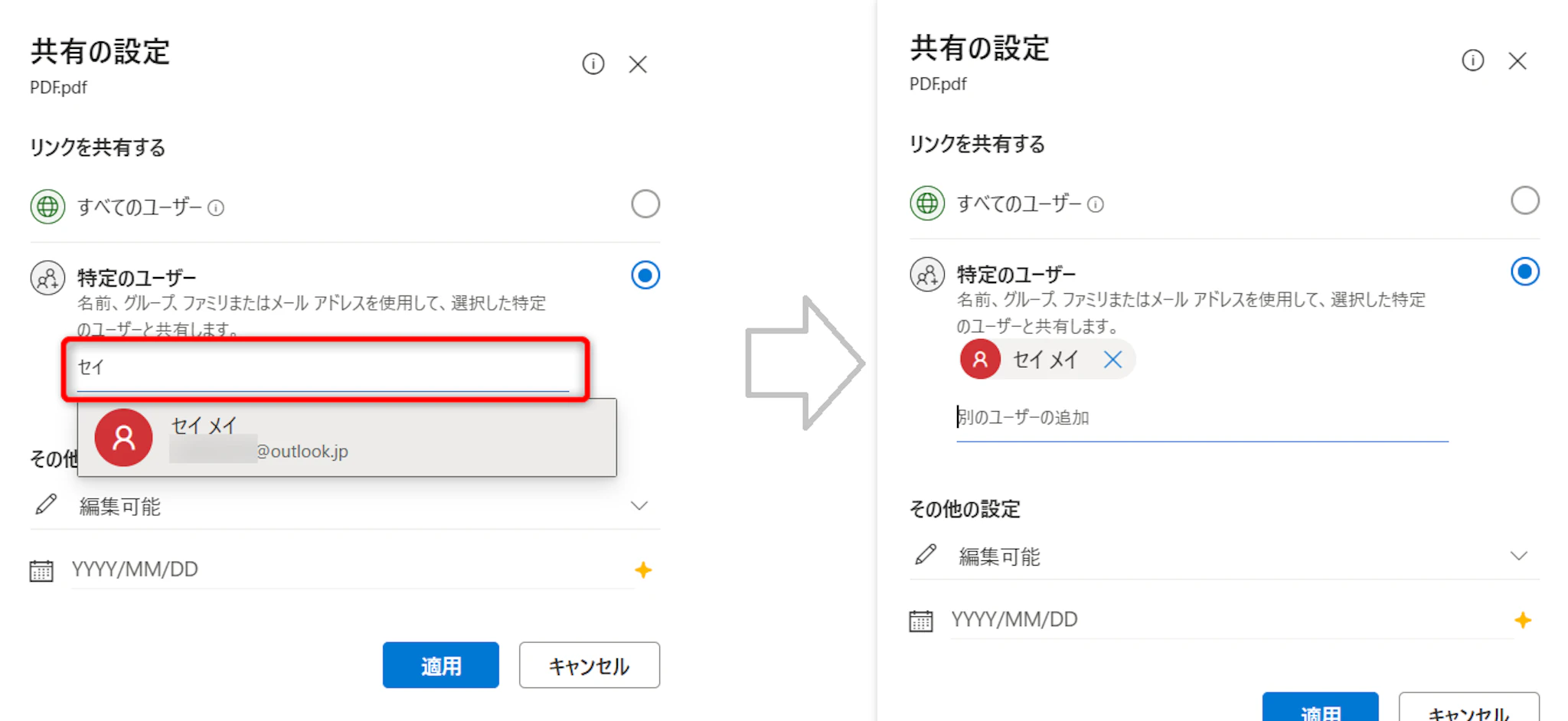Select すべてのユーザー radio button in right dialog

[1524, 201]
